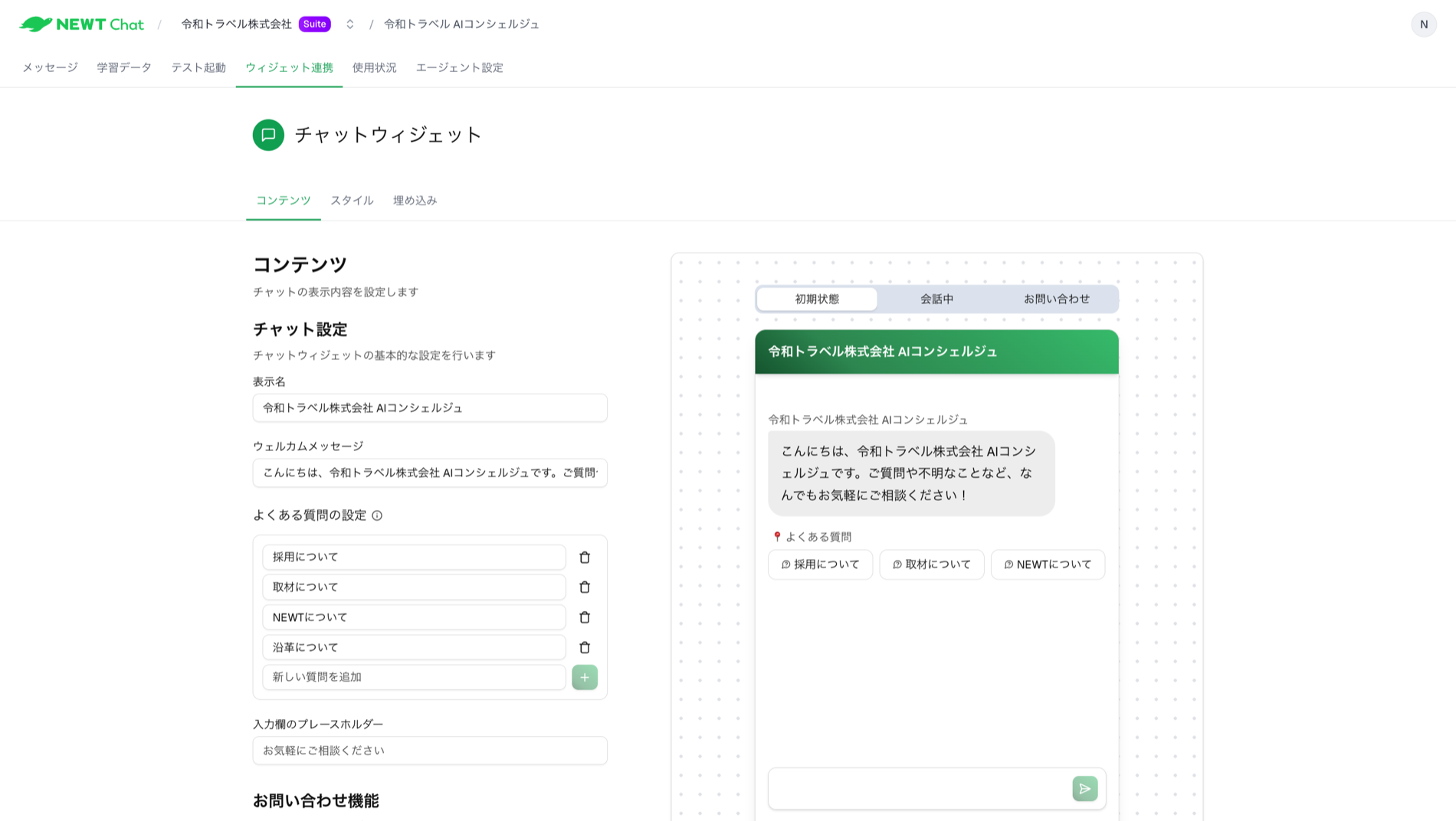This screenshot has height=821, width=1456.
Task: Open the organization switcher next to Suite badge
Action: click(x=349, y=24)
